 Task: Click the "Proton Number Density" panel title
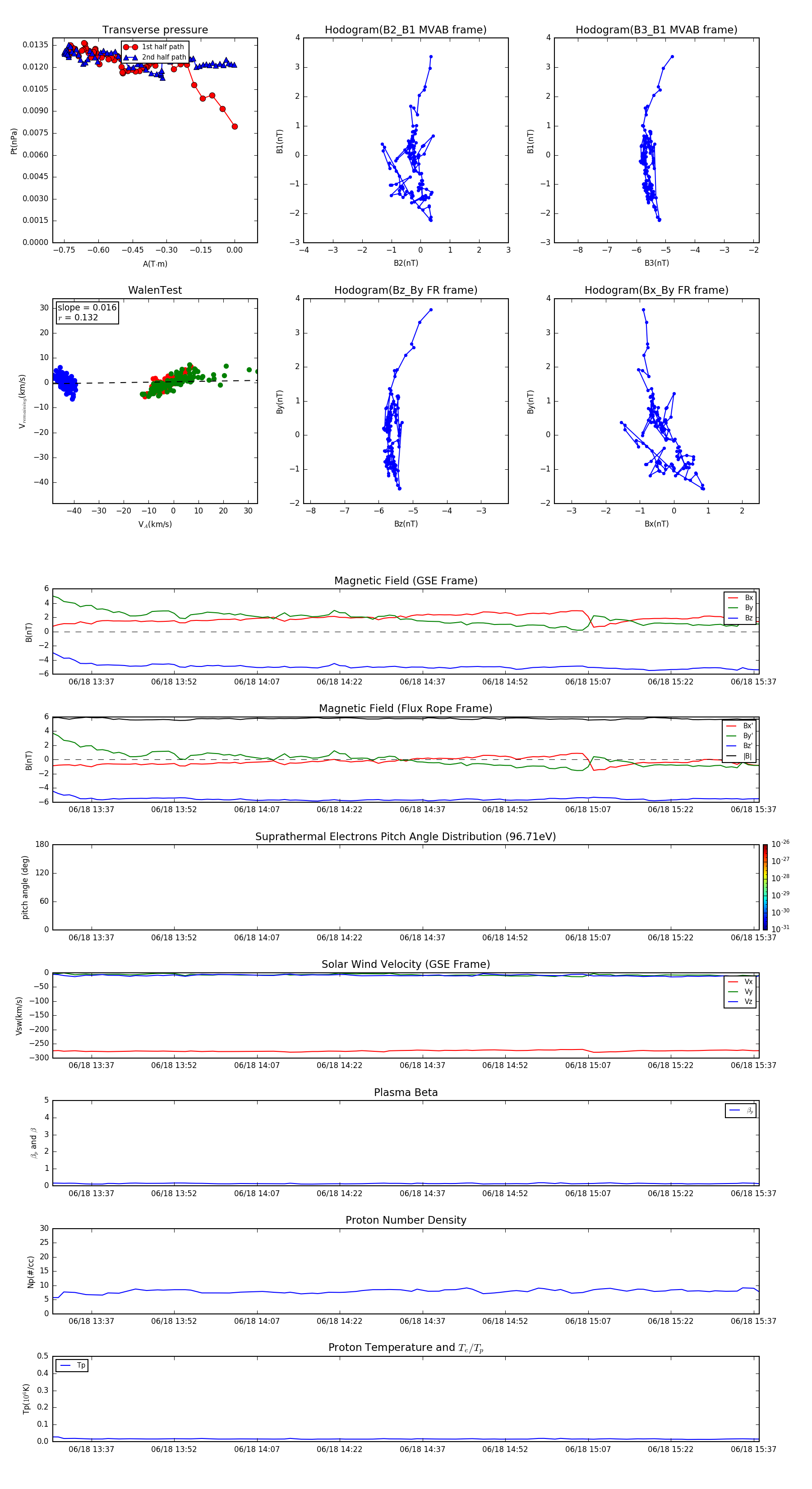405,1220
